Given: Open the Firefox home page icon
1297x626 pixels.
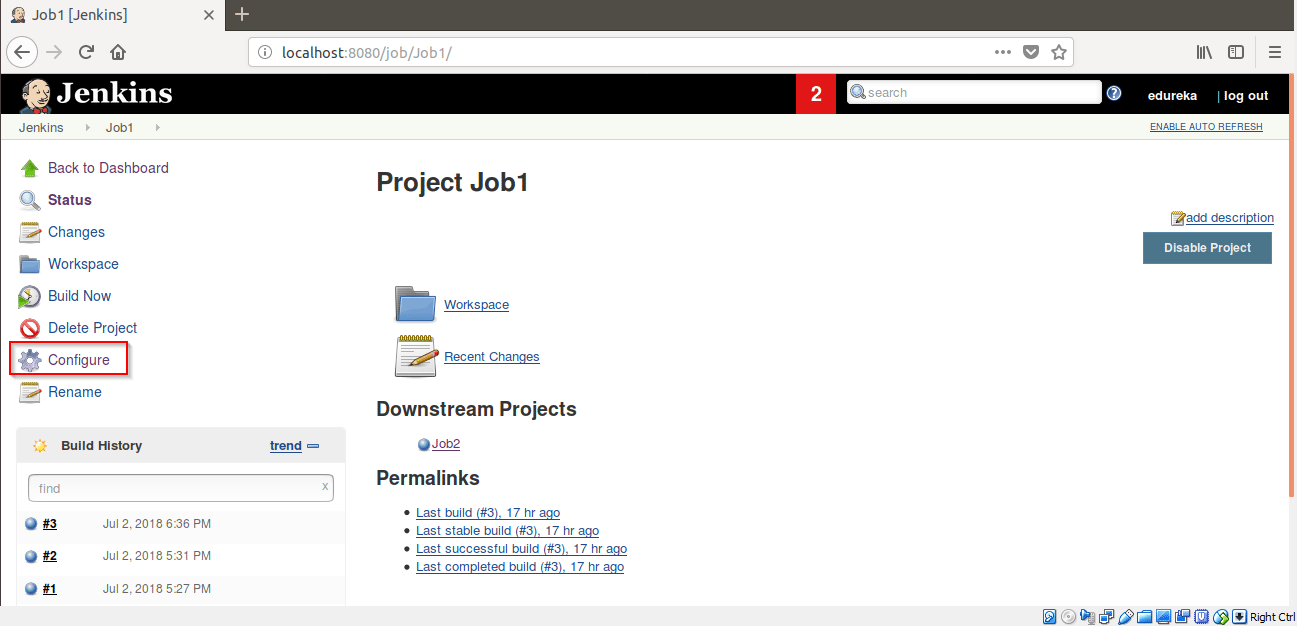Looking at the screenshot, I should coord(117,51).
